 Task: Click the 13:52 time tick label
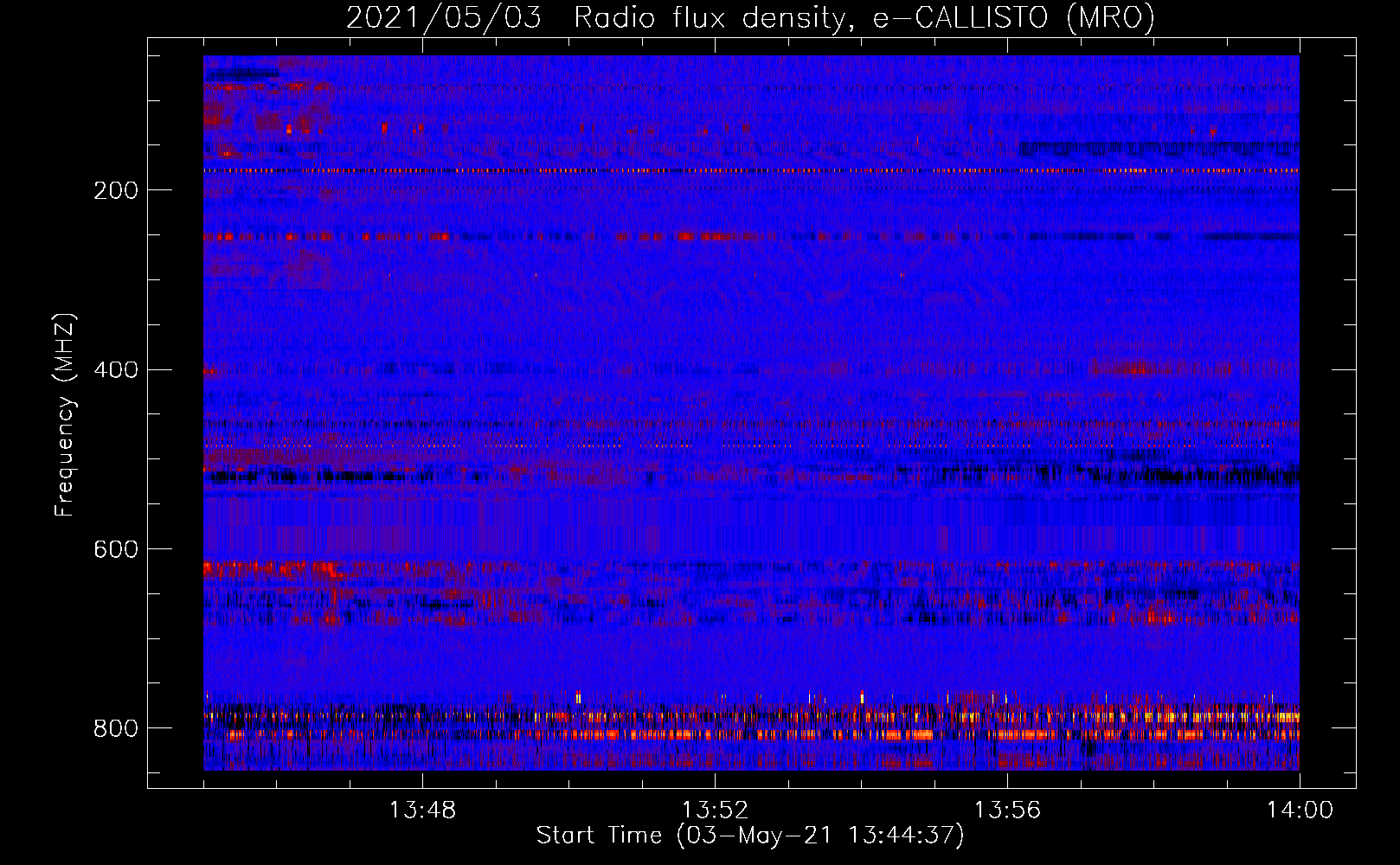point(715,811)
